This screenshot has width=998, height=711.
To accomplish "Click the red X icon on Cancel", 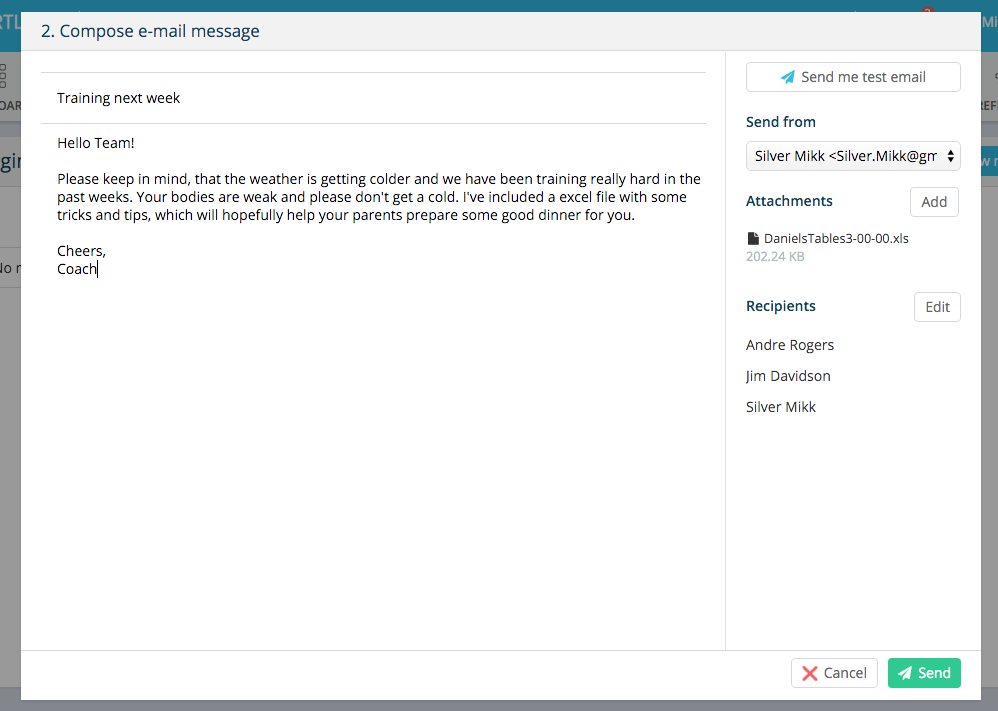I will [810, 673].
